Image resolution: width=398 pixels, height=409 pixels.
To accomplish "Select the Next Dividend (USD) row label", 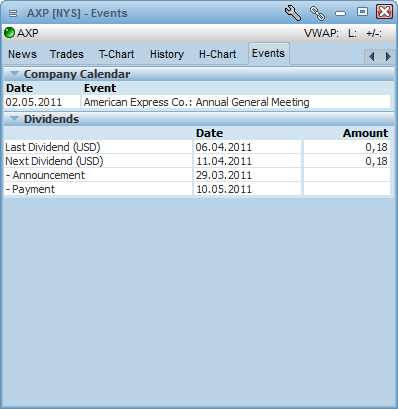I will pyautogui.click(x=98, y=161).
